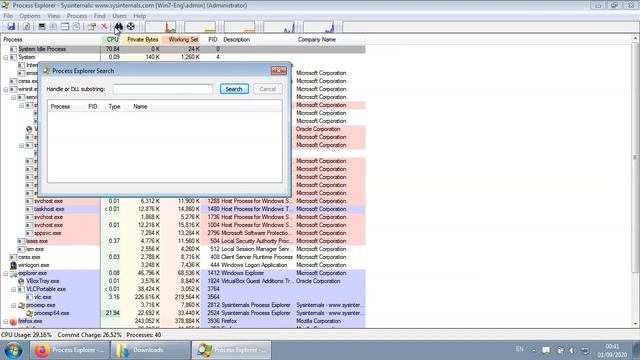Toggle the Show Lower Pane toolbar icon
The image size is (640, 360).
65,27
